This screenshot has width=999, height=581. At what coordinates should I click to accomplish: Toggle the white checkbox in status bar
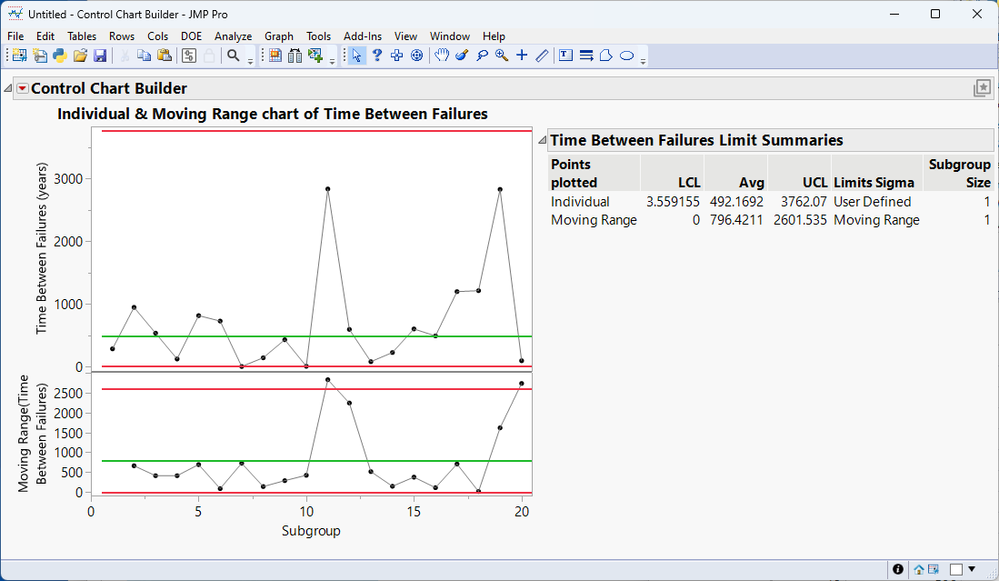(x=956, y=570)
